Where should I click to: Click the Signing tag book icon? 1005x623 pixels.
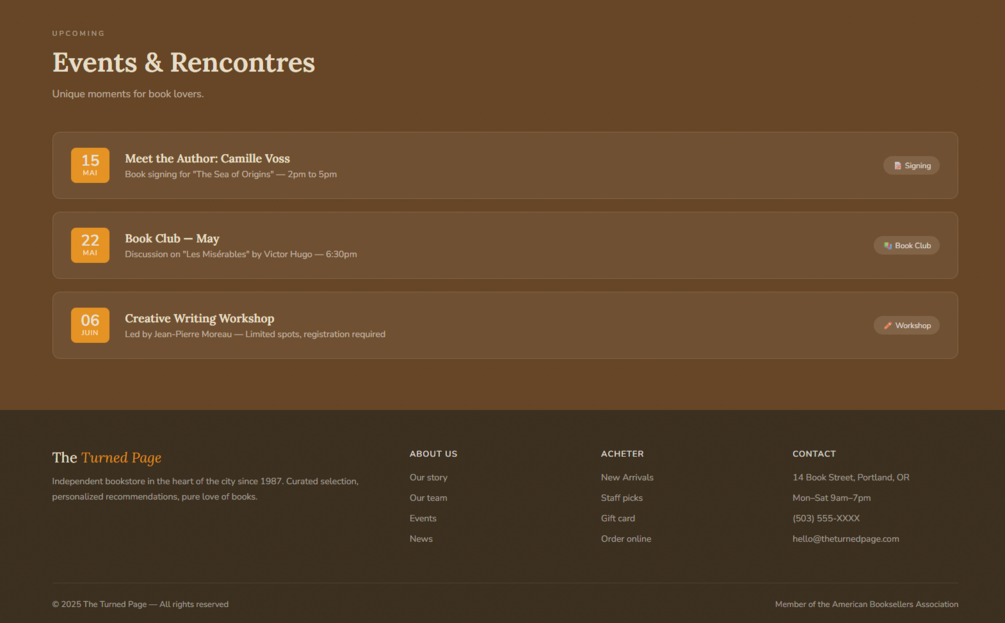(897, 165)
